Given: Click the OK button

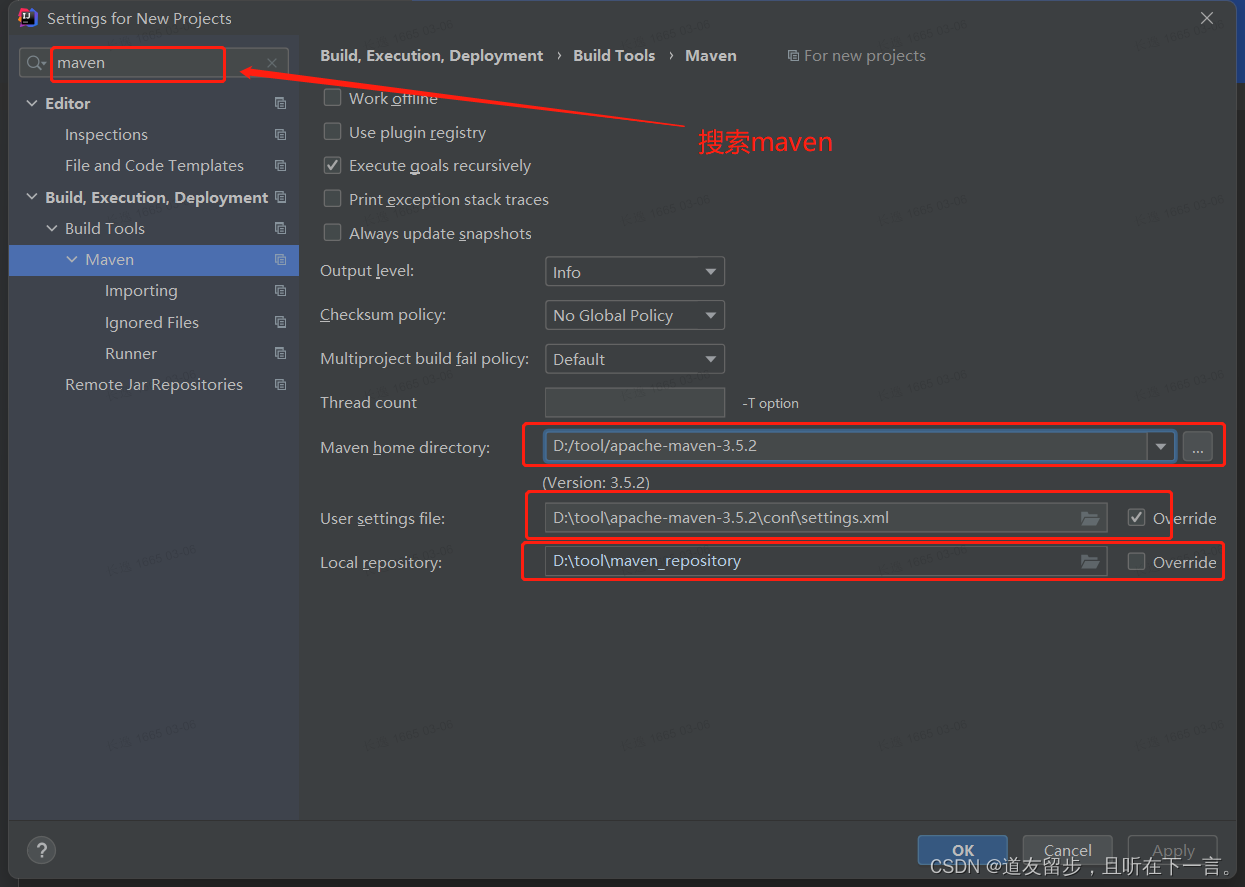Looking at the screenshot, I should [x=961, y=850].
